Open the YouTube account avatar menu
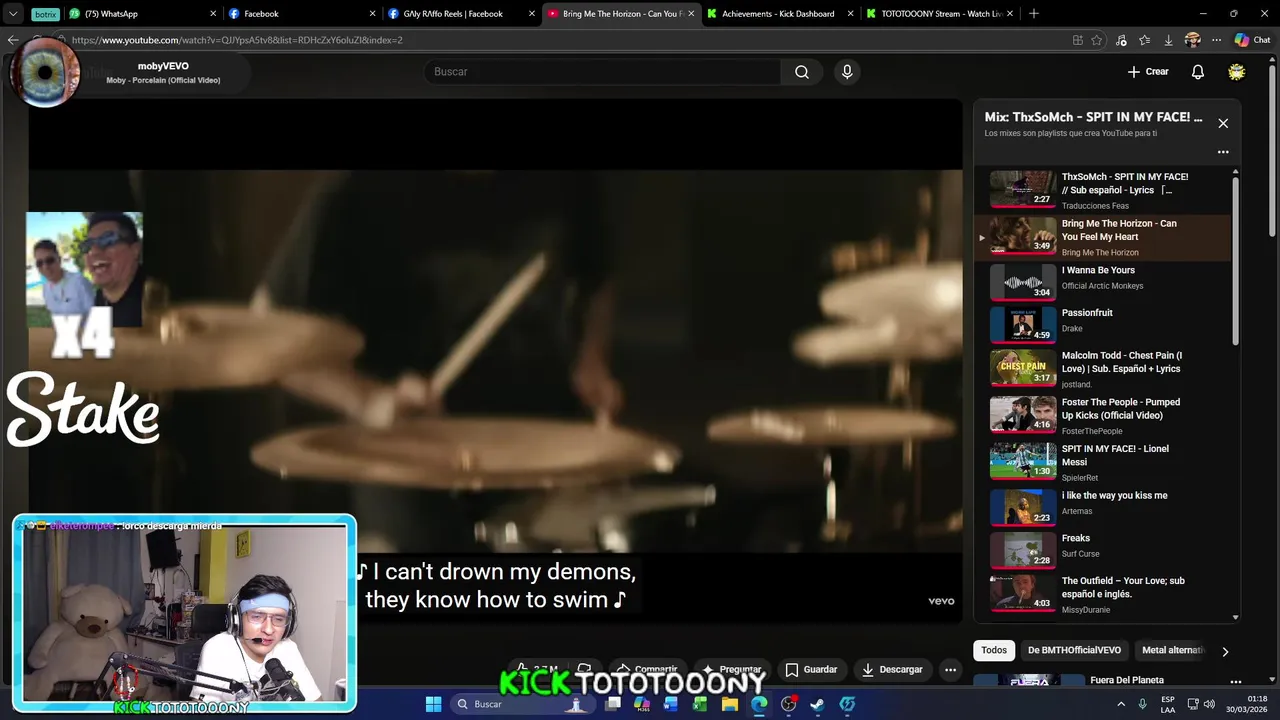 point(1237,72)
